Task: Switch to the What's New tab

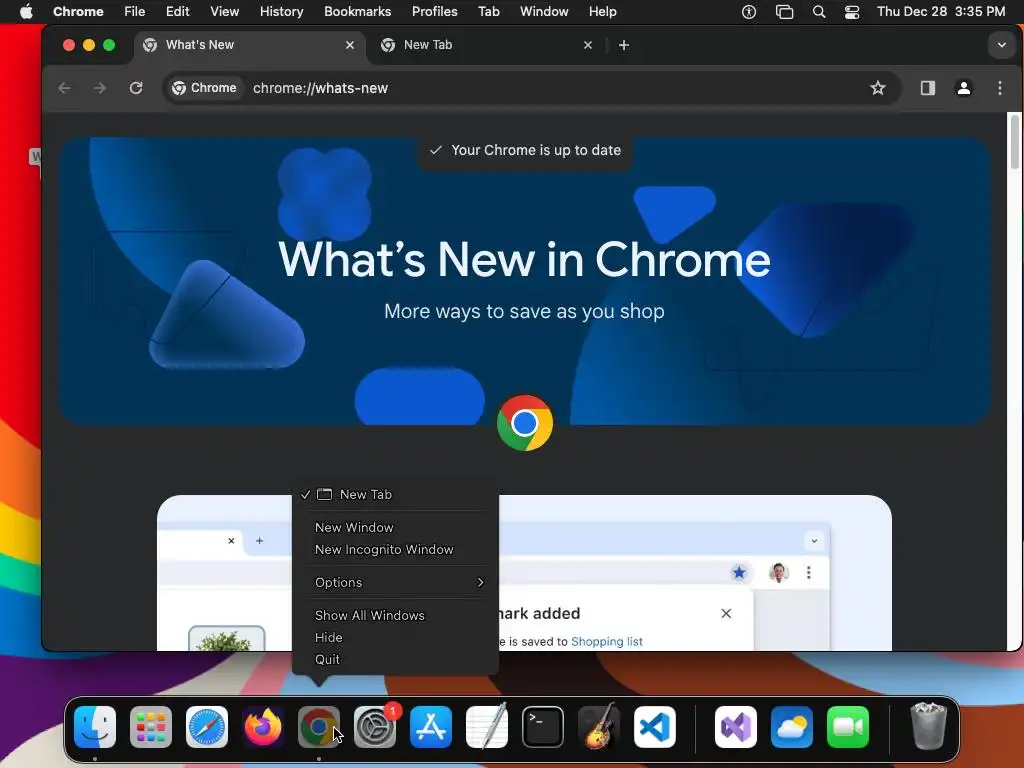Action: (249, 45)
